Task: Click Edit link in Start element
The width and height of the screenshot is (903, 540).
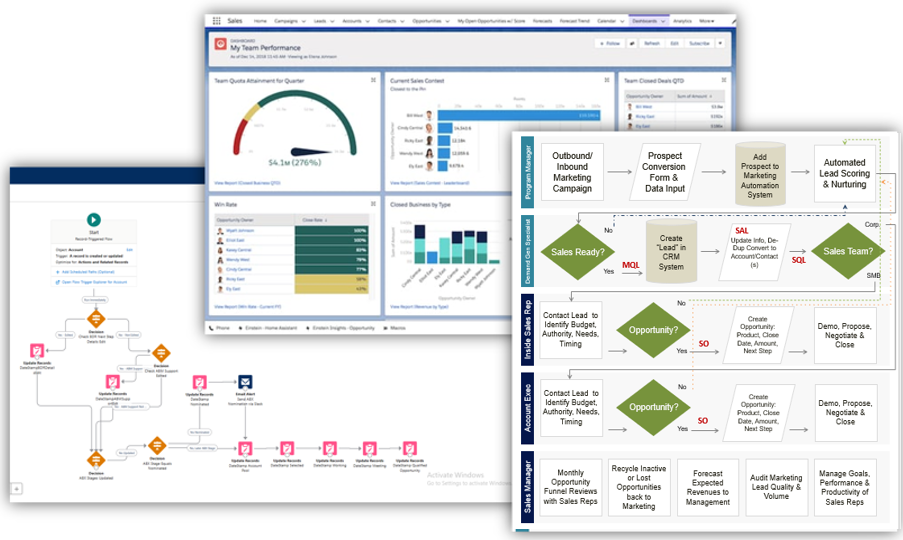Action: click(130, 250)
